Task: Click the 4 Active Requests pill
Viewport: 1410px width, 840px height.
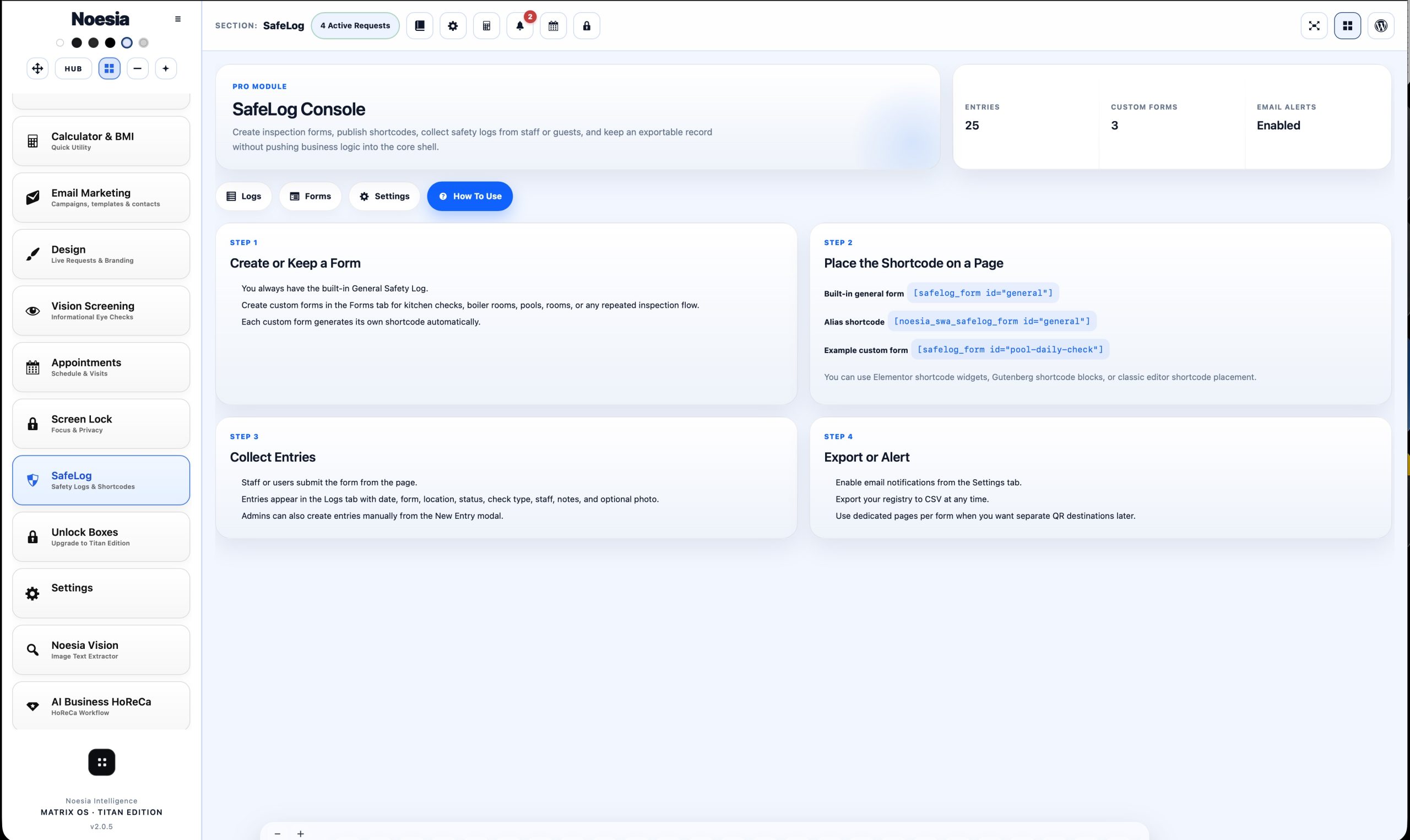Action: 355,25
